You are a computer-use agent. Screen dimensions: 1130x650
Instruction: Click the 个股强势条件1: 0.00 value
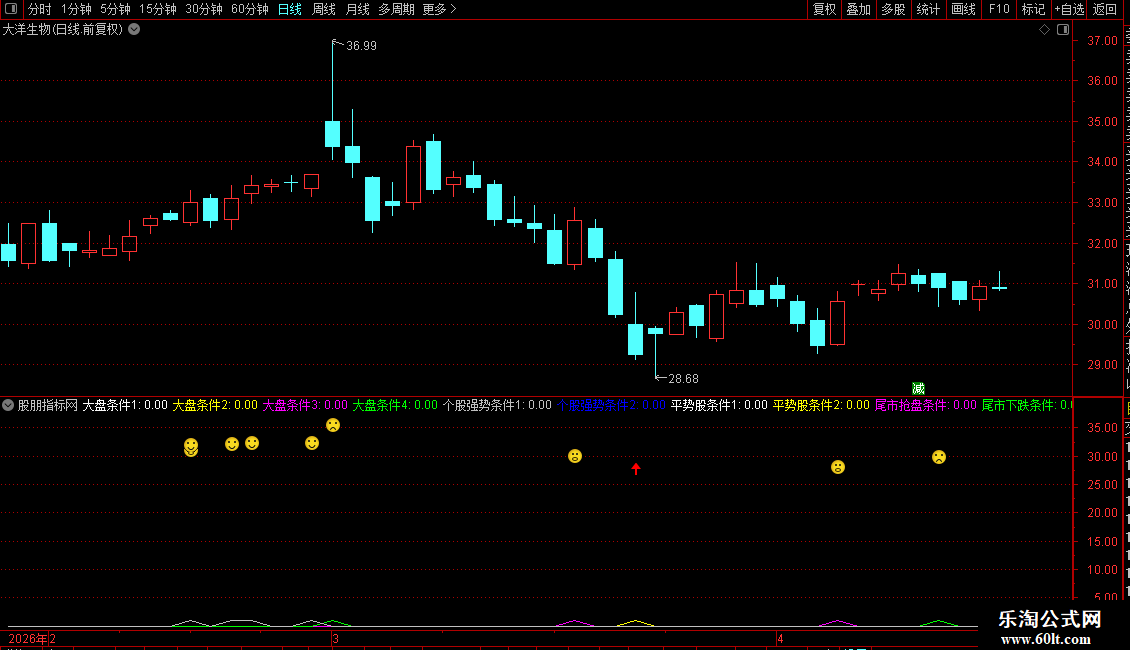click(x=497, y=405)
